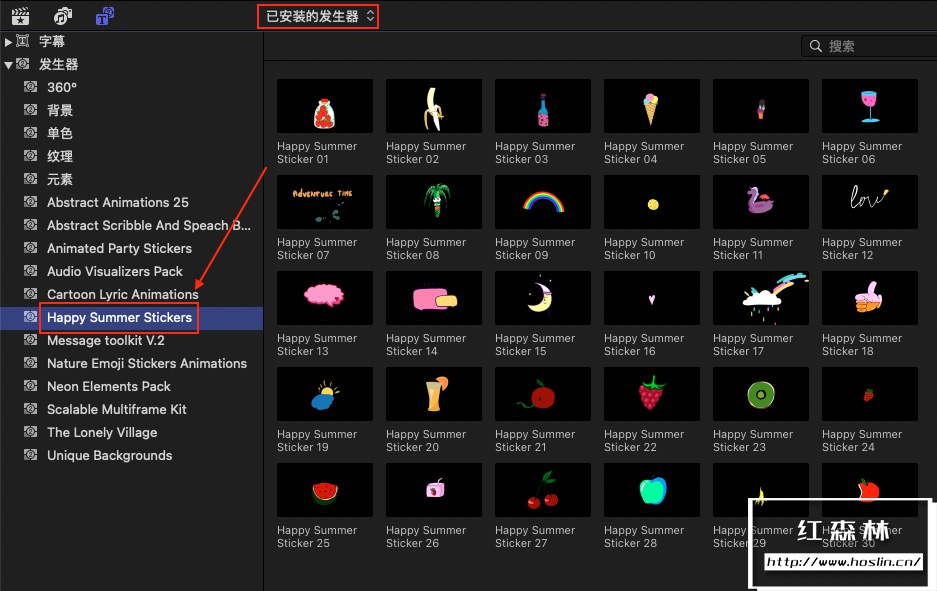Viewport: 937px width, 591px height.
Task: Click the icon beside Neon Elements Pack
Action: coord(30,385)
